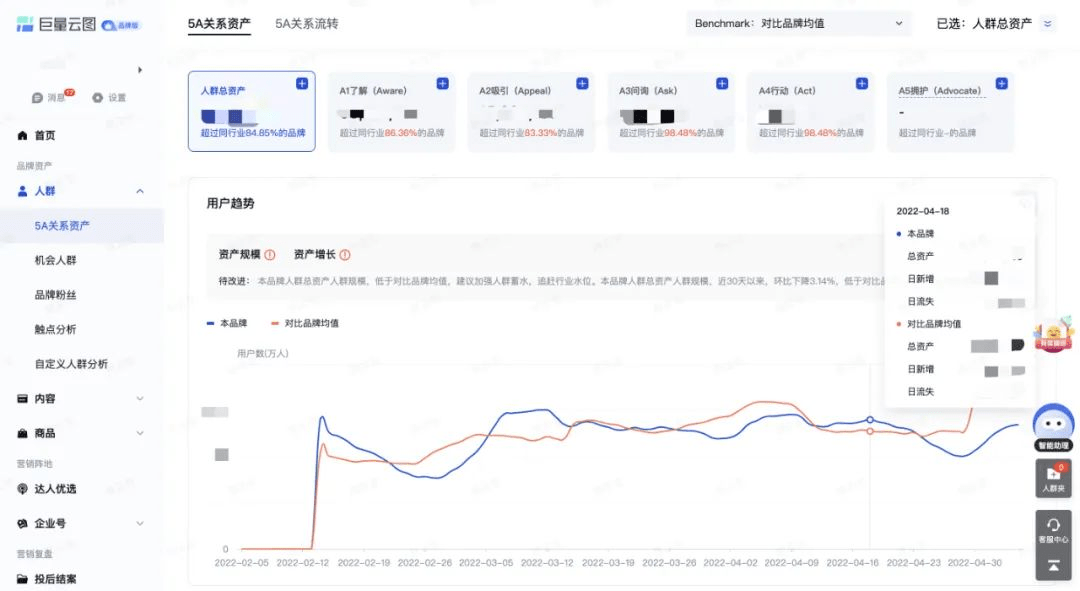This screenshot has width=1080, height=591.
Task: Open the 智能助理 robot assistant
Action: (x=1053, y=428)
